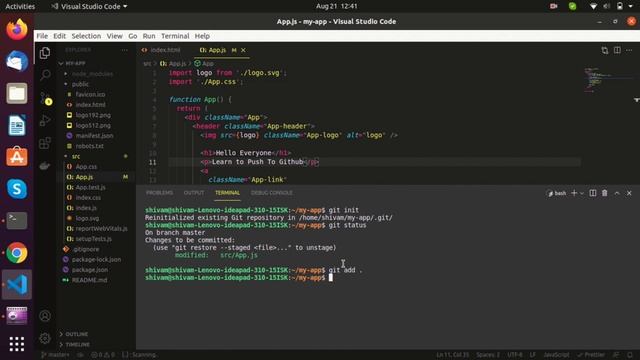Open the Extensions view icon
The width and height of the screenshot is (640, 360).
tap(45, 143)
